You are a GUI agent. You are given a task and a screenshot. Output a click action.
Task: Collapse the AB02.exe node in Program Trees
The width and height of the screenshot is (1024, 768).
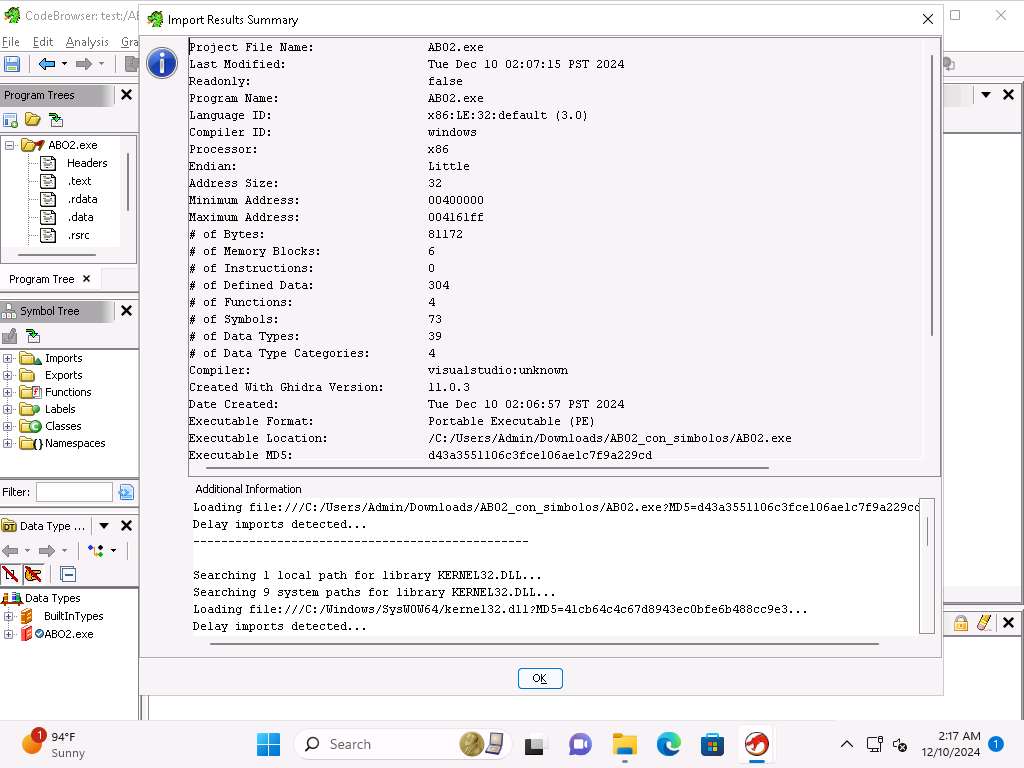(9, 146)
